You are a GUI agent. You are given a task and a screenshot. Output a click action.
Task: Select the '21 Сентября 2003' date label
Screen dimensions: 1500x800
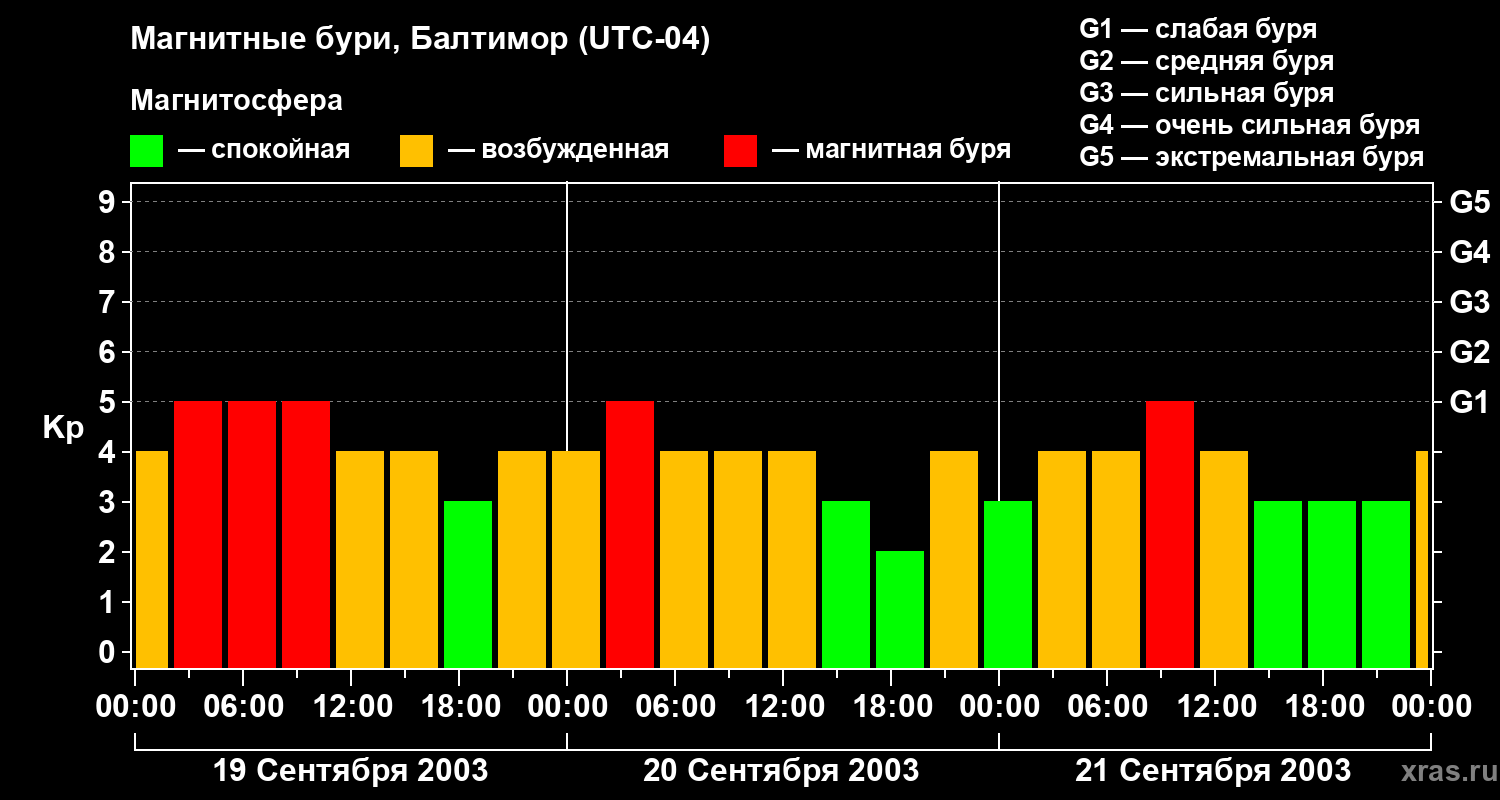click(1212, 771)
